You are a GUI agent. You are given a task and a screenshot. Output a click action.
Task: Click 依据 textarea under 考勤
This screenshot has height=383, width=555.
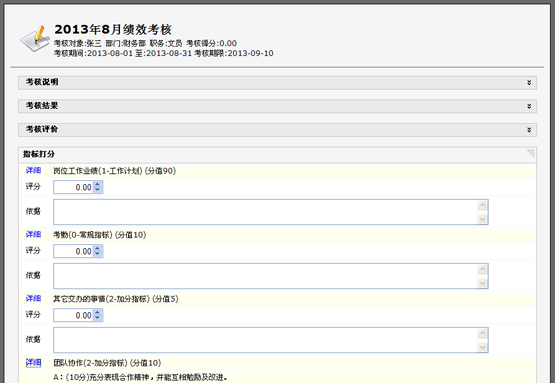271,276
